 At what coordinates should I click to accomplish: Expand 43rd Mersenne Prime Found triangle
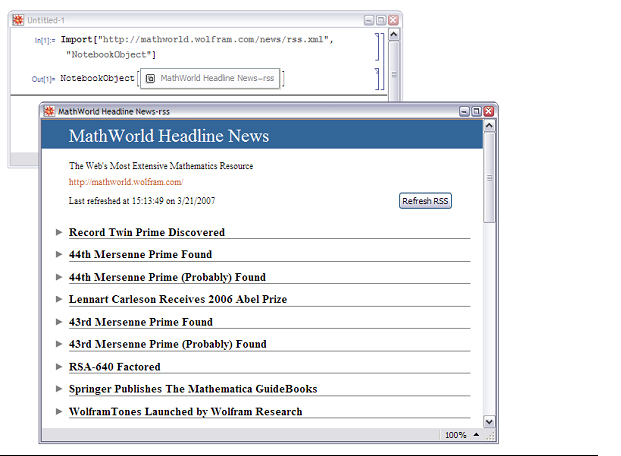click(59, 322)
